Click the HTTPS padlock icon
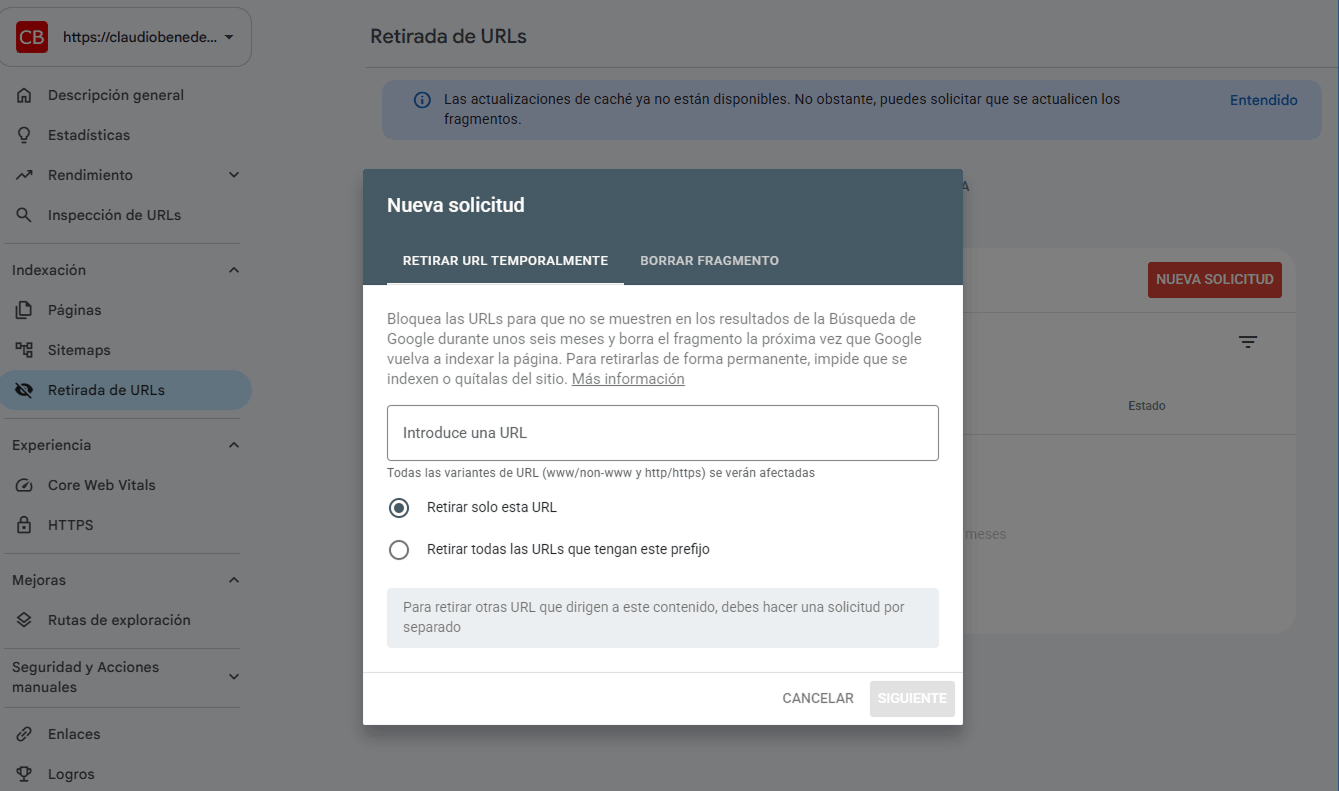Viewport: 1339px width, 791px height. tap(25, 525)
